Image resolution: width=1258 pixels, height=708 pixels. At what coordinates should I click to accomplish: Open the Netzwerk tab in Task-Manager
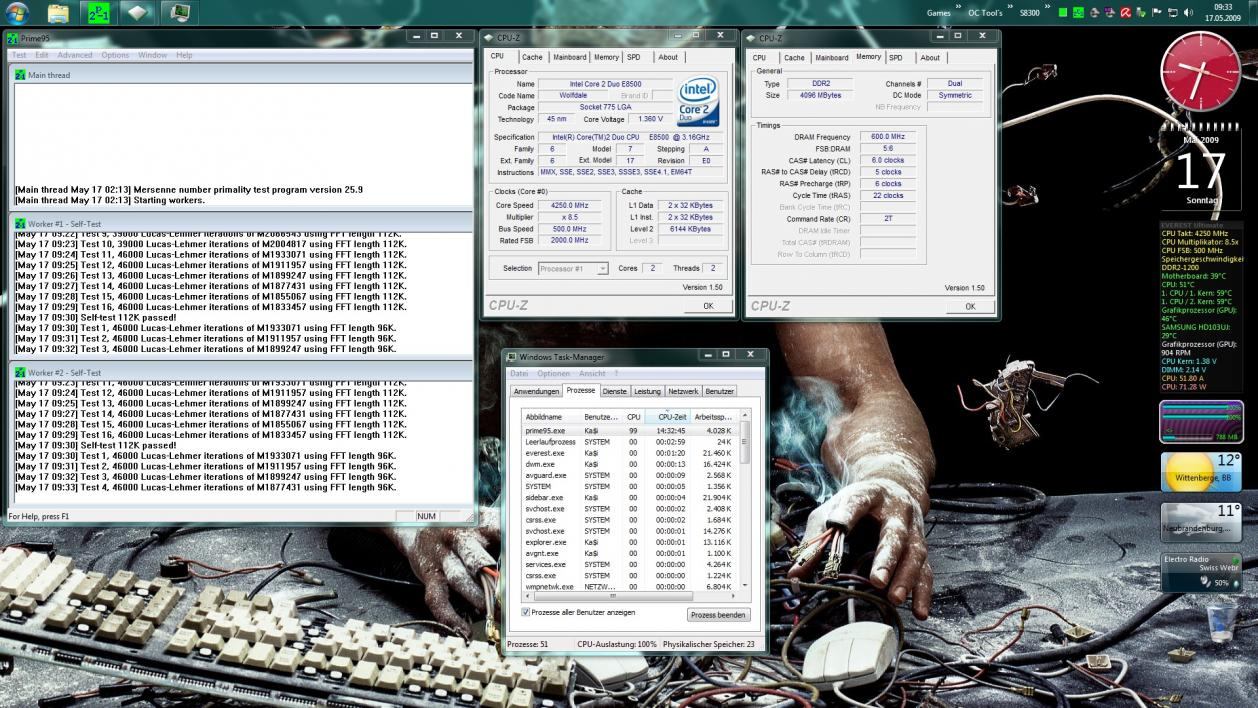[684, 391]
